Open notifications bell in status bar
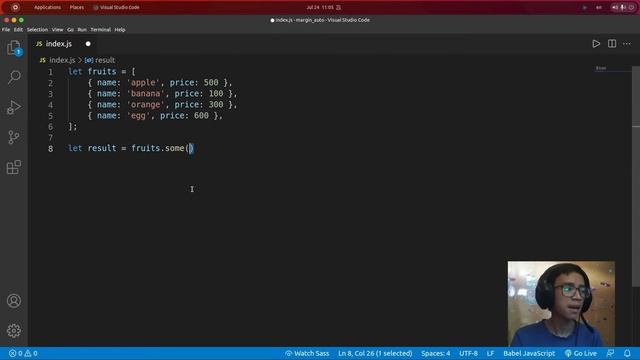 click(x=627, y=353)
